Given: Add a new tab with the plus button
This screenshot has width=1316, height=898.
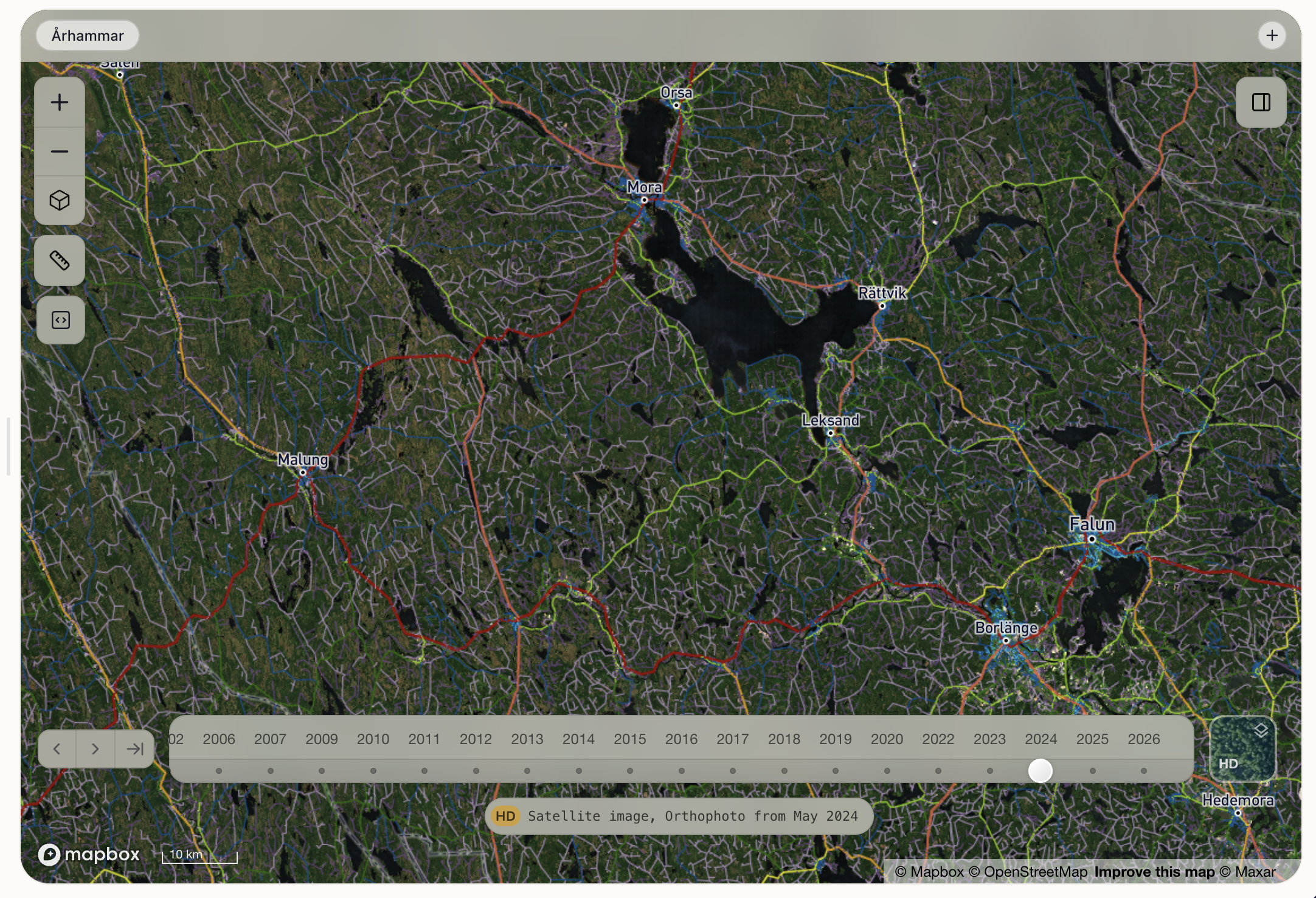Looking at the screenshot, I should 1272,35.
